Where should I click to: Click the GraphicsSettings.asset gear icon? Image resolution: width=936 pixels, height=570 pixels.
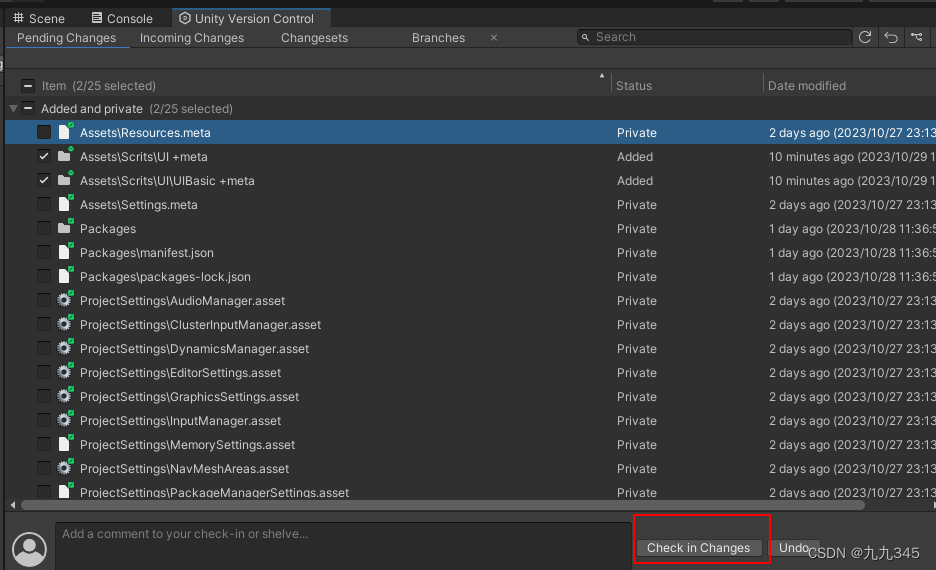tap(64, 396)
